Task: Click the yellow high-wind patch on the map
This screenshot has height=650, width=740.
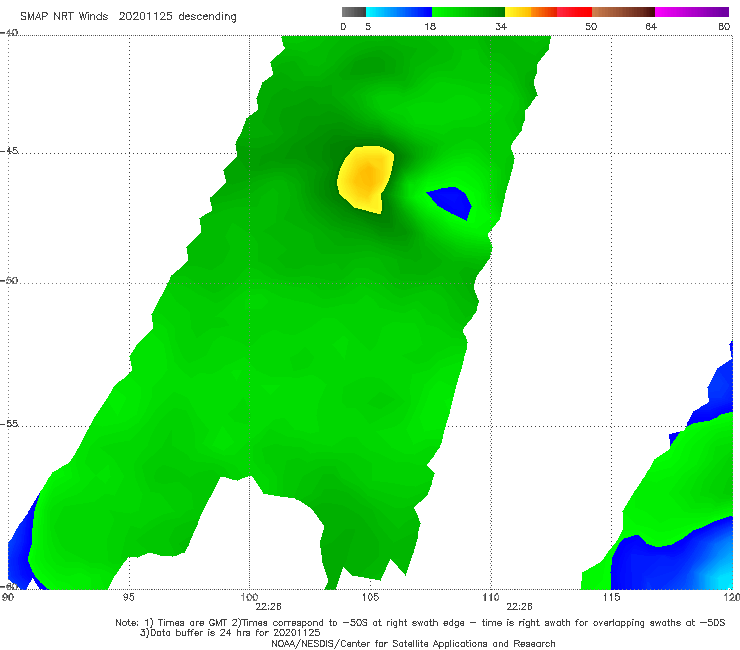Action: [366, 179]
